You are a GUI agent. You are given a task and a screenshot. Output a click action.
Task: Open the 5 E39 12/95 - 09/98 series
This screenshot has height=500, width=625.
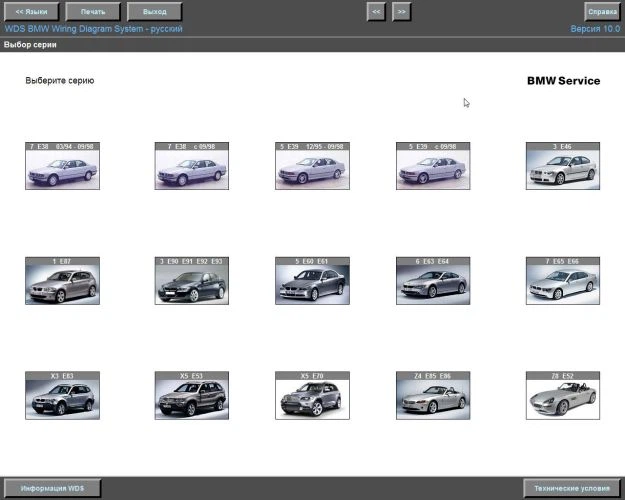[x=312, y=170]
